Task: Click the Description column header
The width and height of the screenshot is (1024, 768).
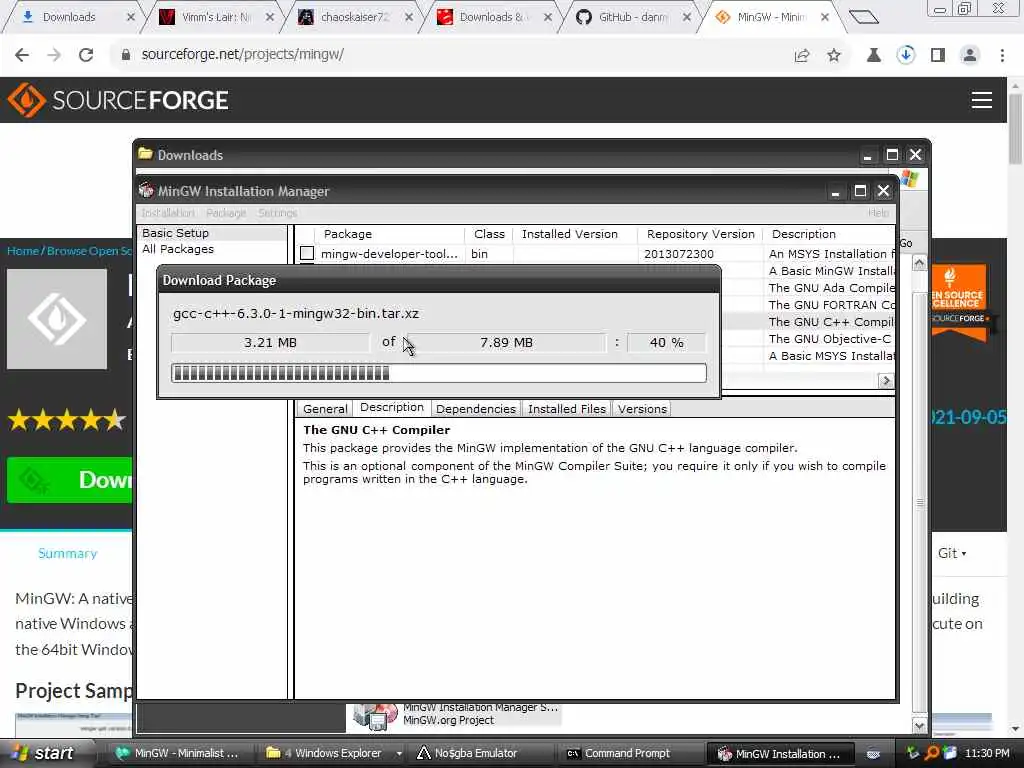Action: 829,234
